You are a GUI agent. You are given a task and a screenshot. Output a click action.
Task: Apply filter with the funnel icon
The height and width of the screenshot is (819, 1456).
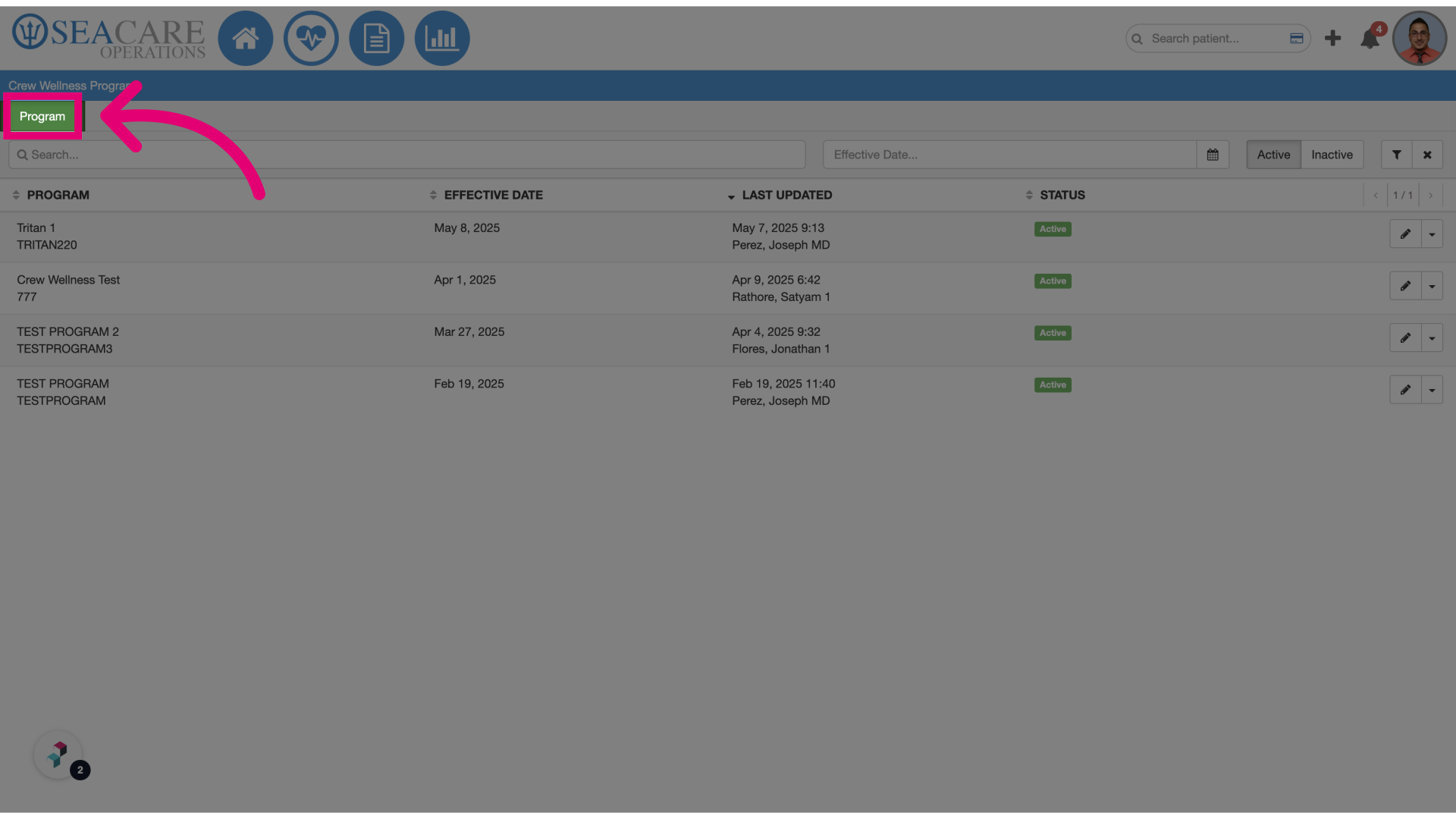pyautogui.click(x=1396, y=155)
